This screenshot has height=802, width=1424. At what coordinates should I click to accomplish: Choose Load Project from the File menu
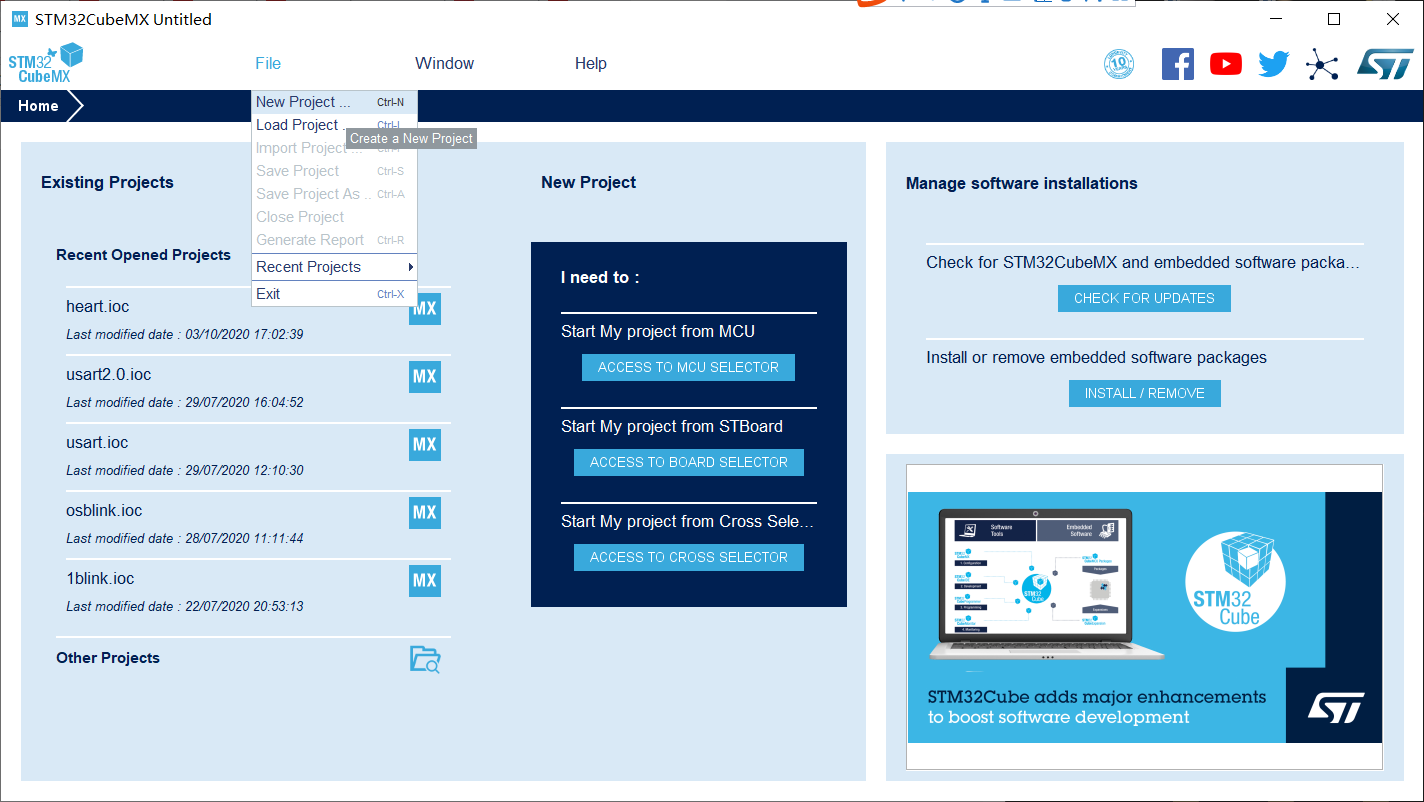[x=334, y=125]
